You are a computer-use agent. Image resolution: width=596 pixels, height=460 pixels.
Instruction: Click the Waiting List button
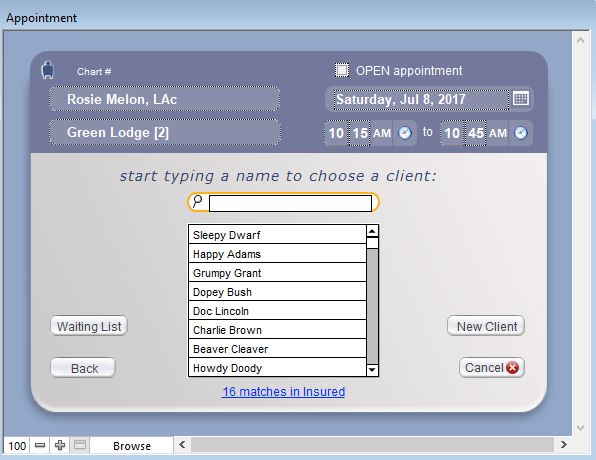pyautogui.click(x=89, y=326)
